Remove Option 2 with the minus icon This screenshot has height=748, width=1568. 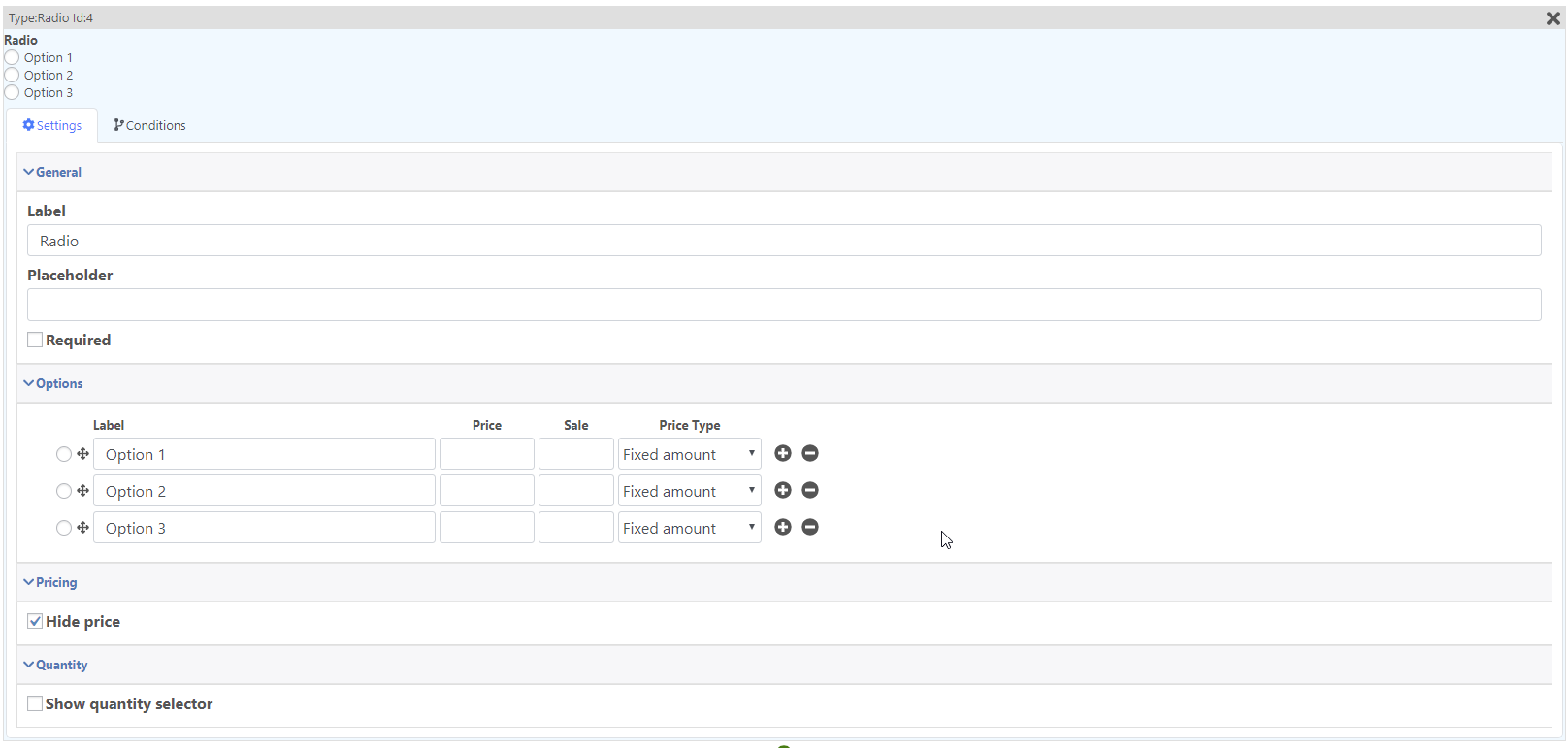pos(810,490)
